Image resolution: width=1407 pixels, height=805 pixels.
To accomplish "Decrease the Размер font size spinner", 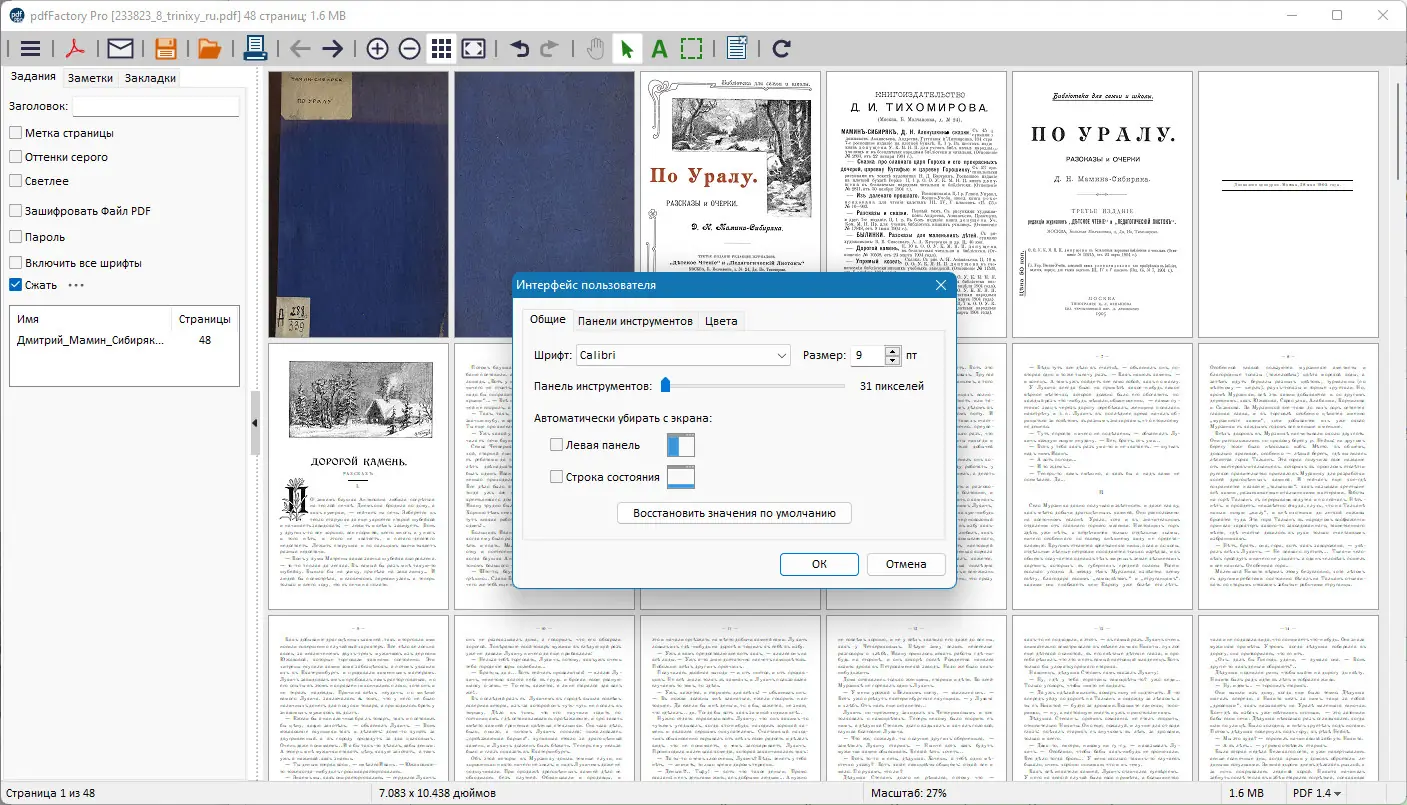I will [893, 360].
